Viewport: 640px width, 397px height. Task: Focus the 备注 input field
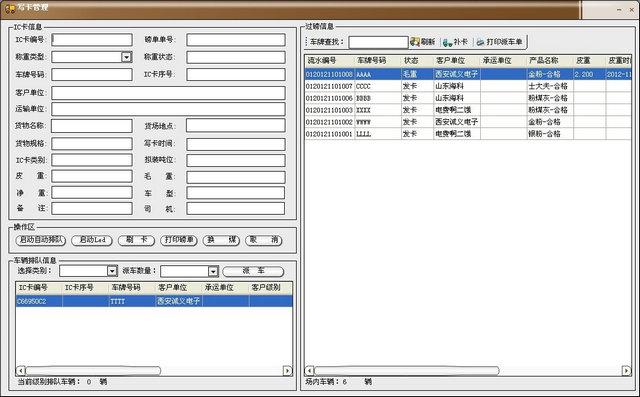(92, 208)
